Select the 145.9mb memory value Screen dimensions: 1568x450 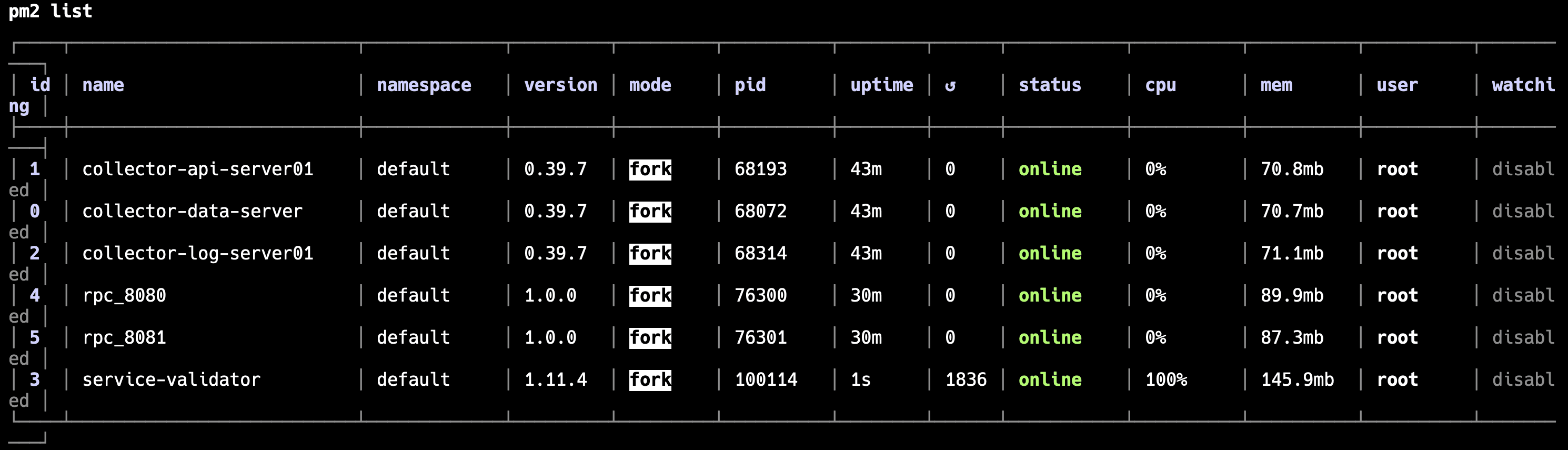pos(1297,380)
